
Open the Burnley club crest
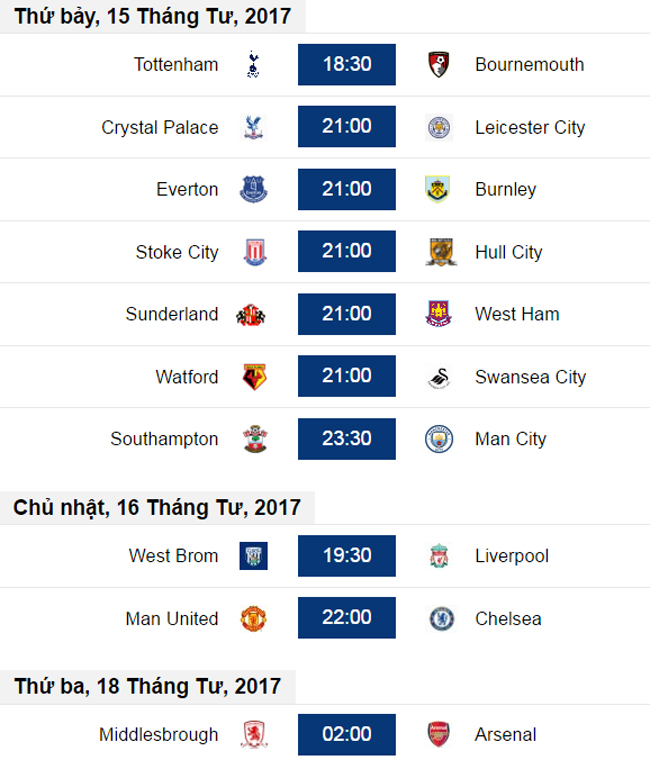[438, 189]
